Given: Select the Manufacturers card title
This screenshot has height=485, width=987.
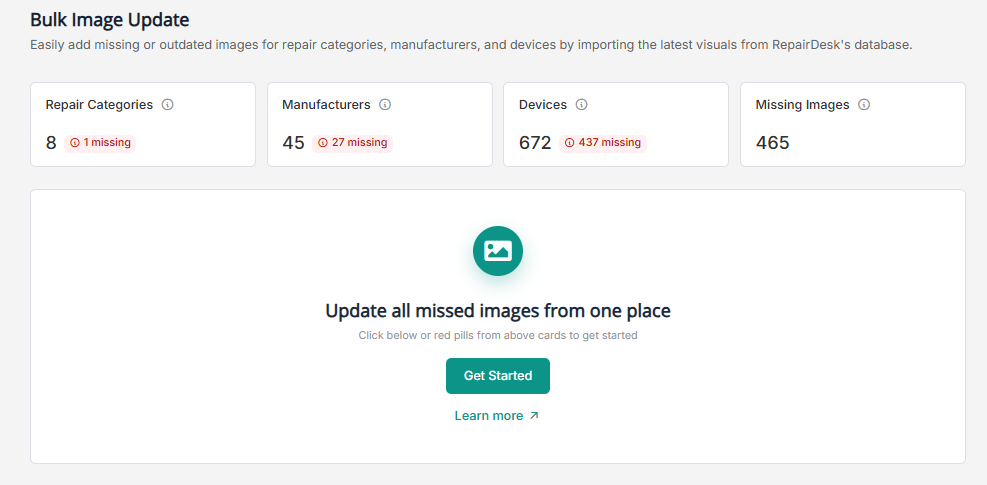Looking at the screenshot, I should click(x=326, y=105).
